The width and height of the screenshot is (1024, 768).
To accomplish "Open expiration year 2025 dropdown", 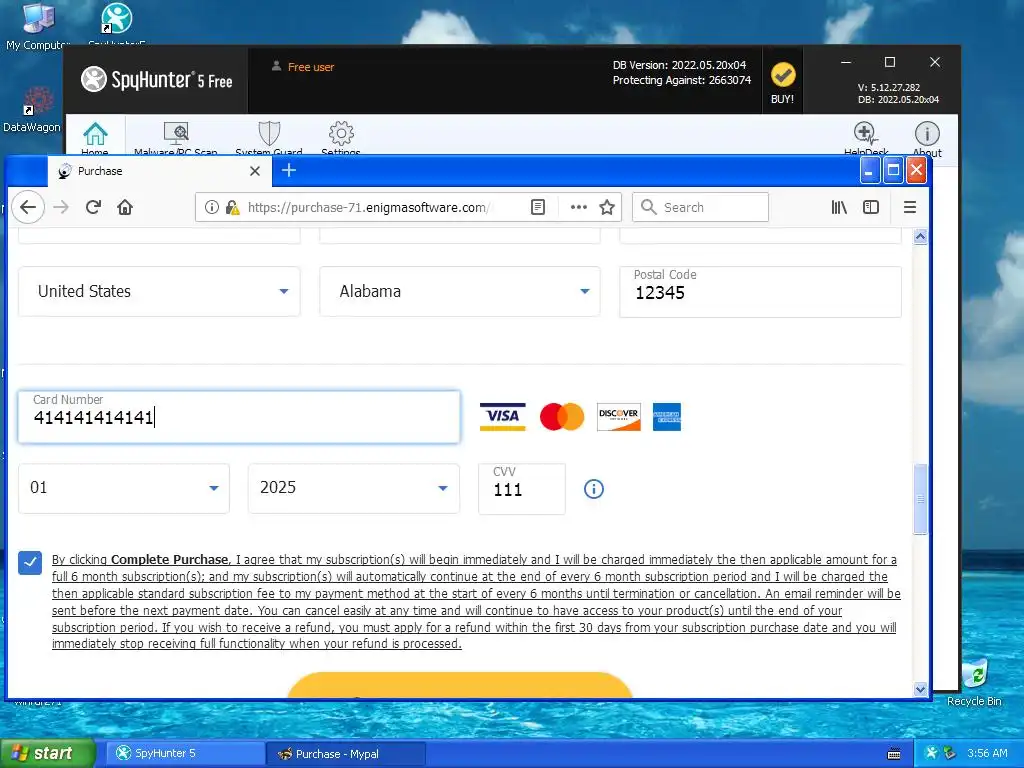I will [354, 488].
